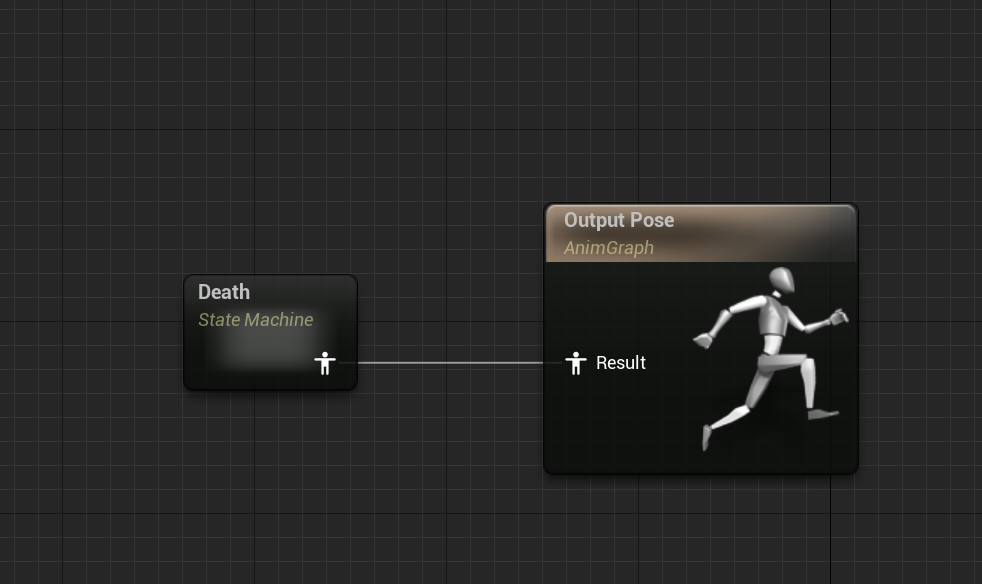Viewport: 982px width, 584px height.
Task: Select the Death state machine node
Action: [271, 333]
